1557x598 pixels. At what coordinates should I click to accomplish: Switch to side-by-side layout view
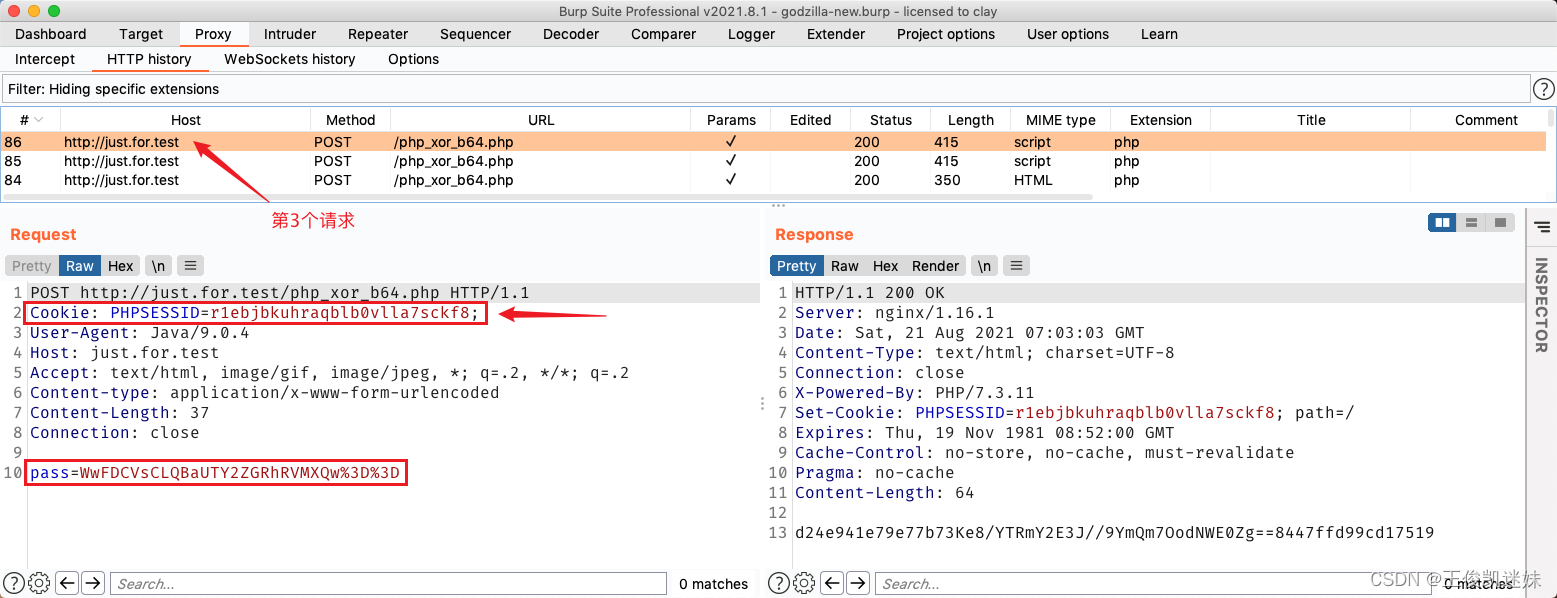[x=1443, y=223]
